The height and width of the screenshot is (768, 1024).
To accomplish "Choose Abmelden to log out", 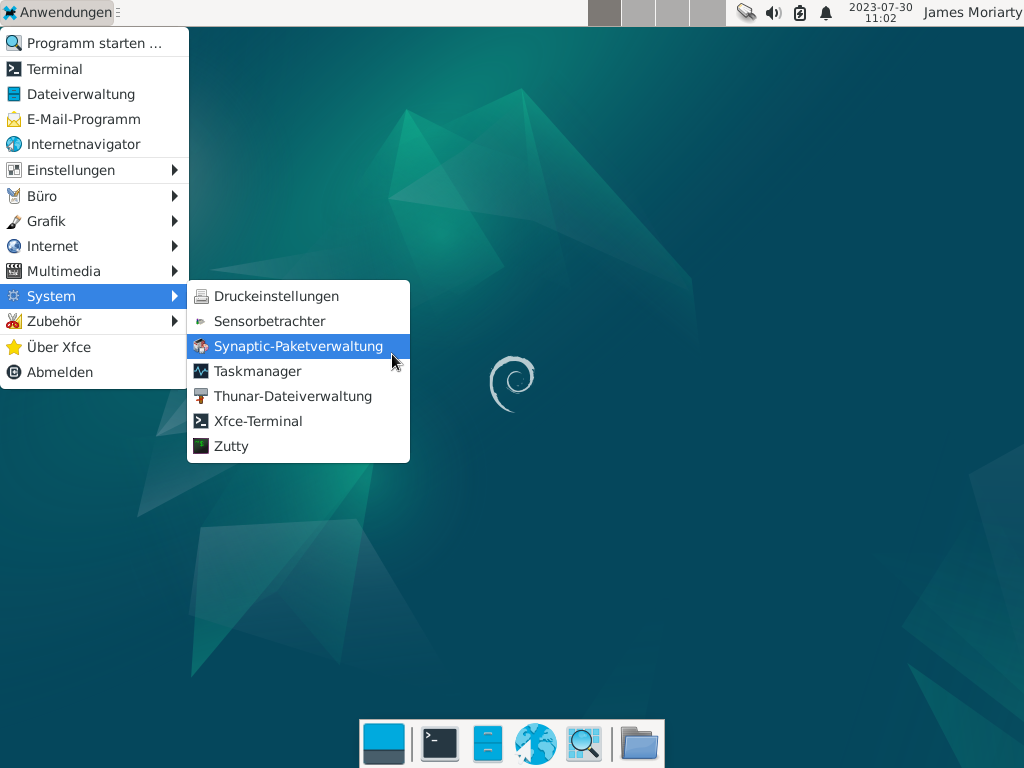I will [x=94, y=372].
